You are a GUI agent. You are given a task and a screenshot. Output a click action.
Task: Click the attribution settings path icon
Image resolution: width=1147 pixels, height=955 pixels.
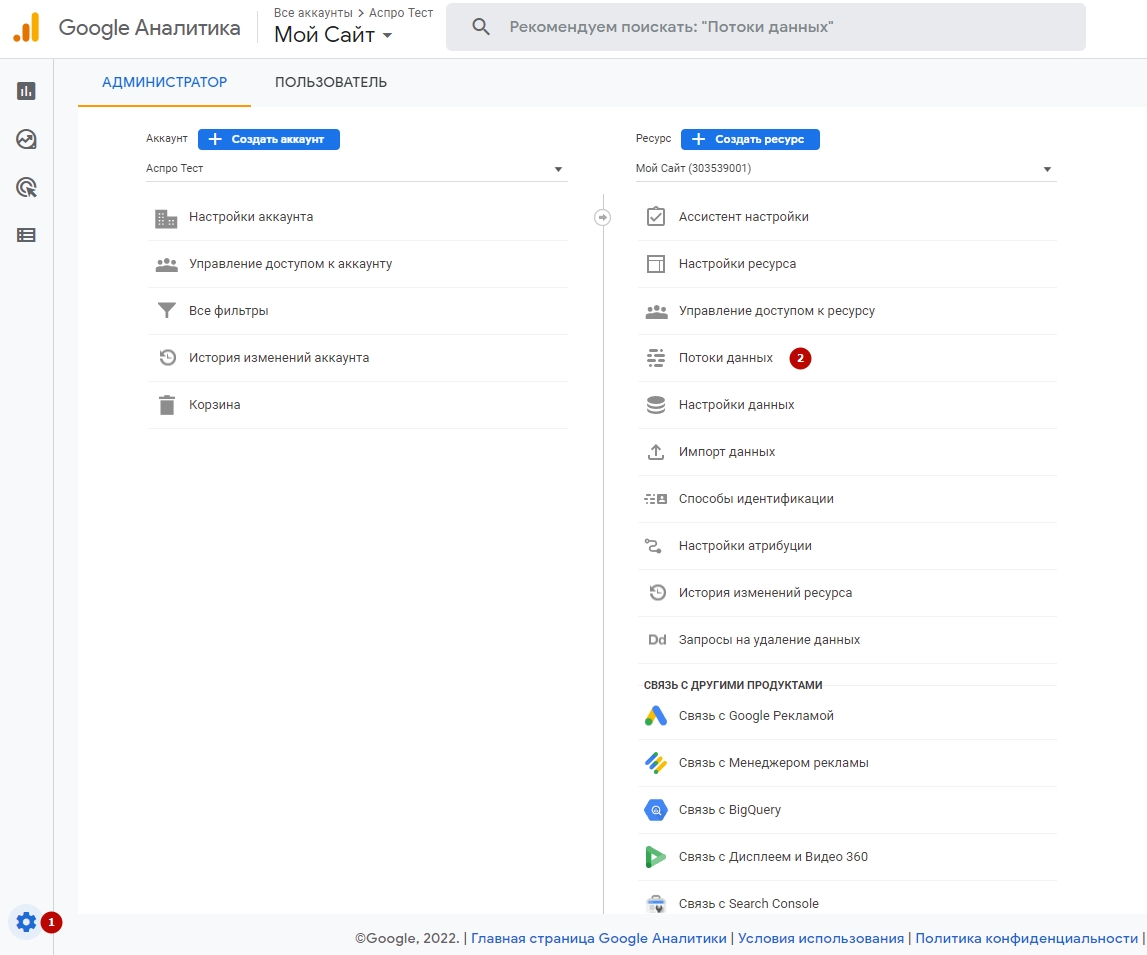[x=653, y=546]
